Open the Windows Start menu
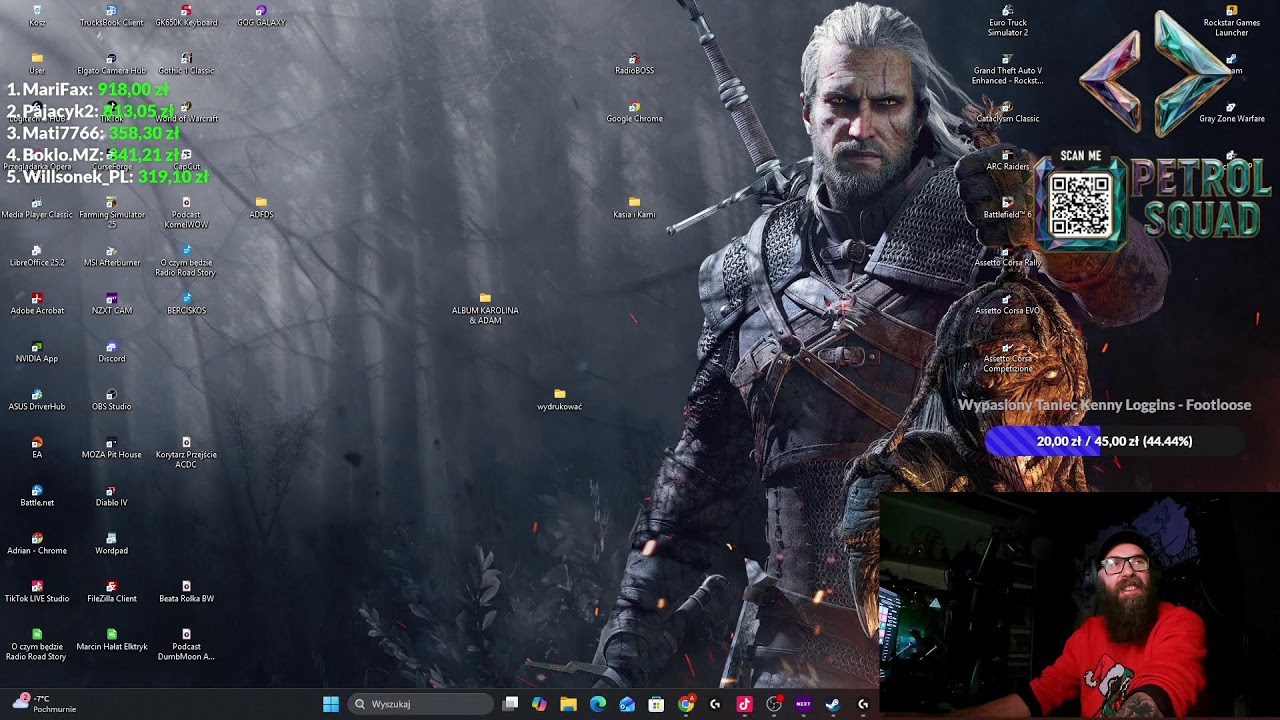1280x720 pixels. pos(331,704)
